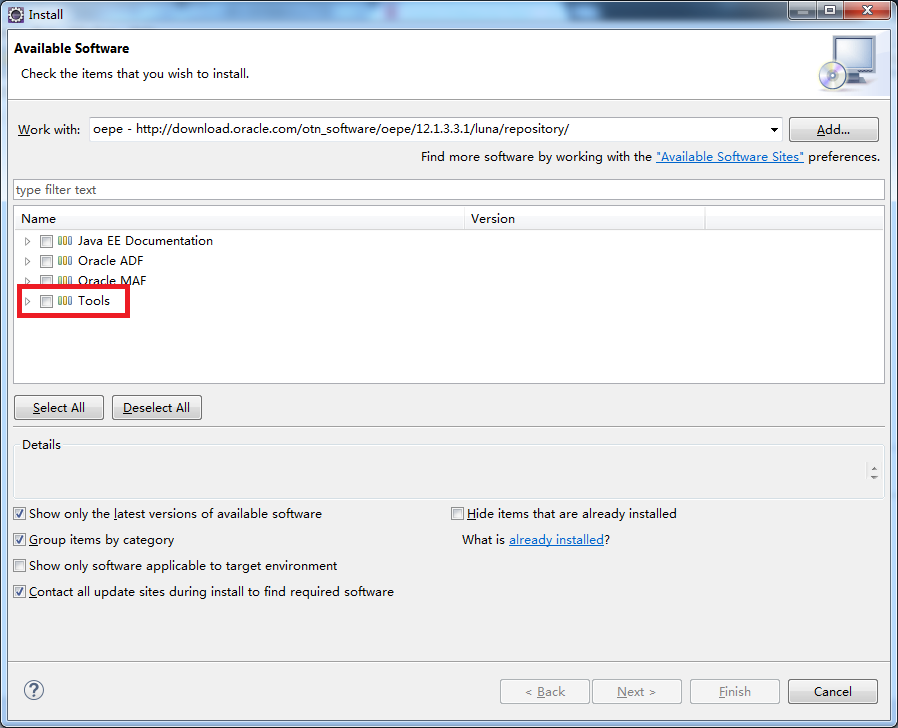
Task: Select the Java EE Documentation row text
Action: (145, 241)
